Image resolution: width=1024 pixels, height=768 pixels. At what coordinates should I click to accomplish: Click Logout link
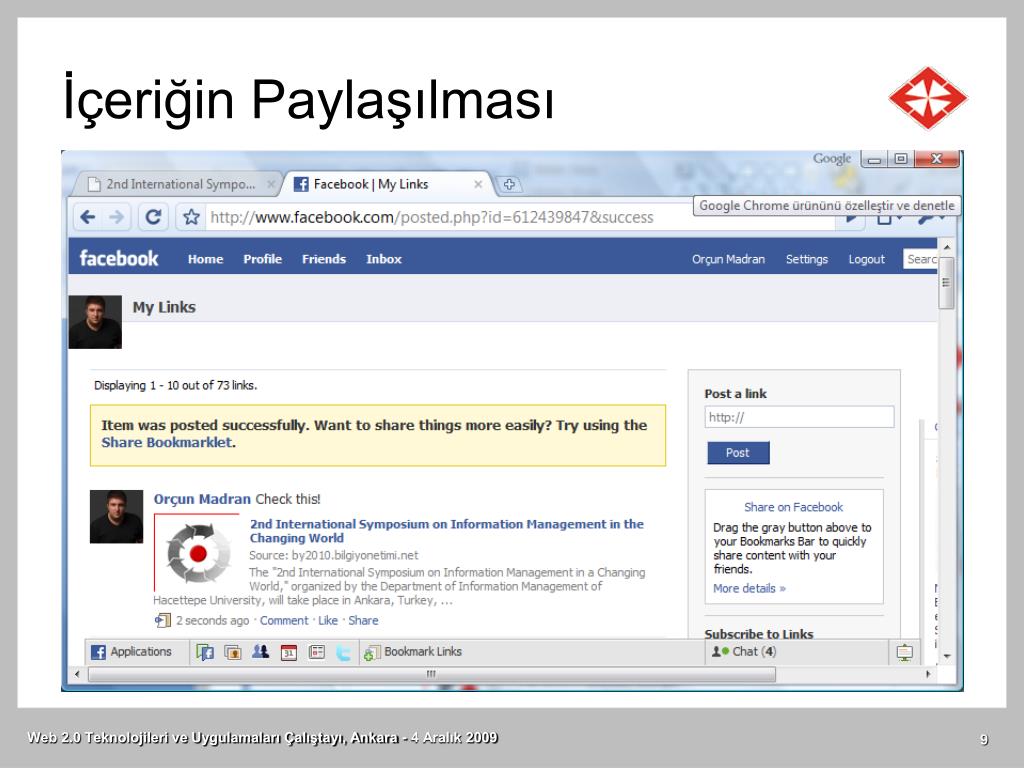point(867,259)
